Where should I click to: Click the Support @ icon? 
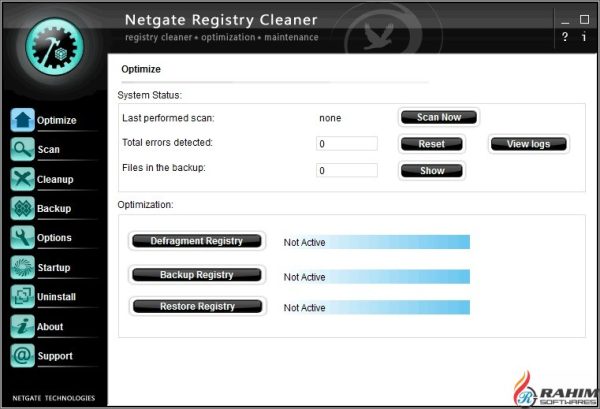pos(22,356)
